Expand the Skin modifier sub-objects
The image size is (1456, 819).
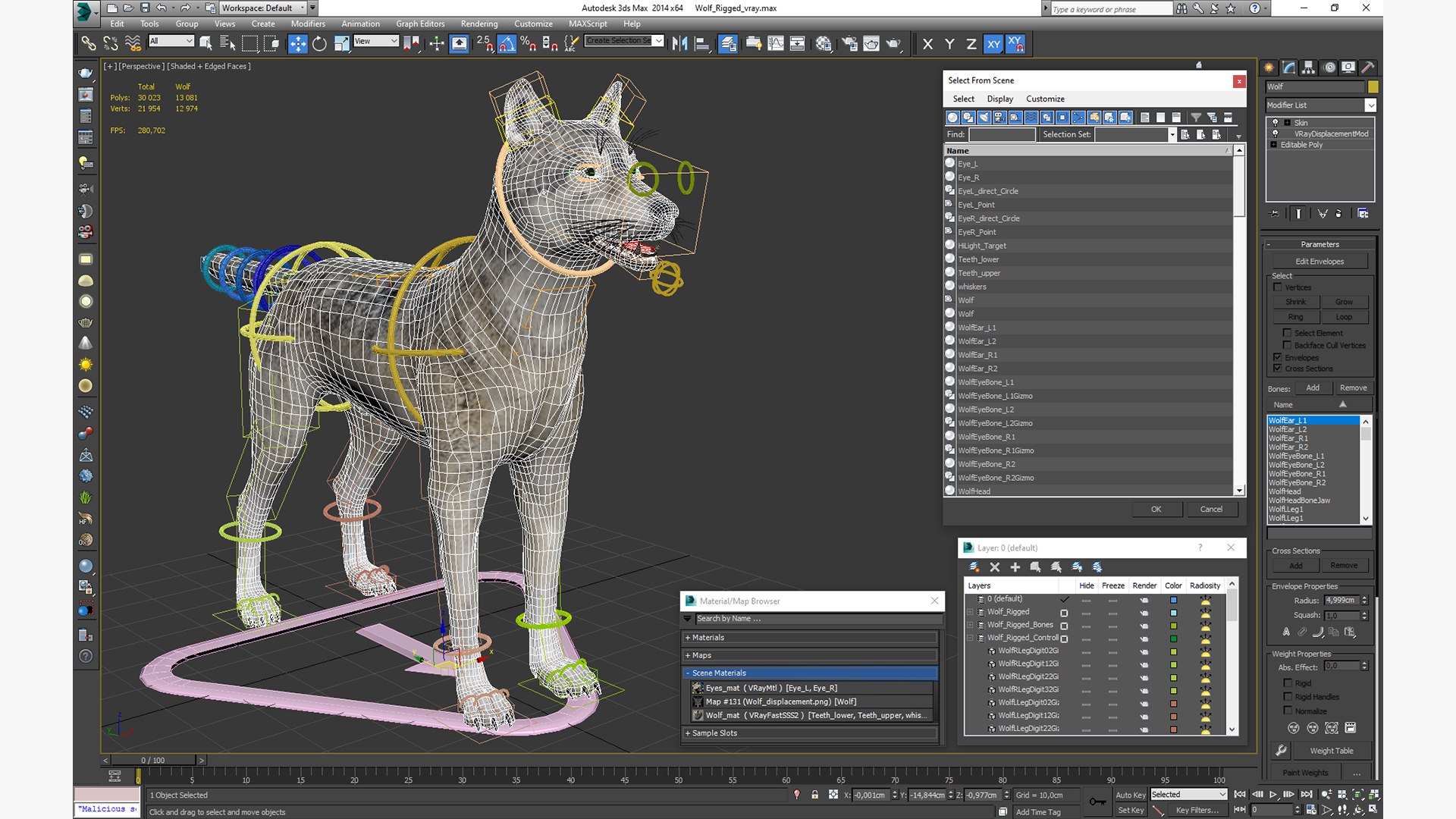point(1287,122)
